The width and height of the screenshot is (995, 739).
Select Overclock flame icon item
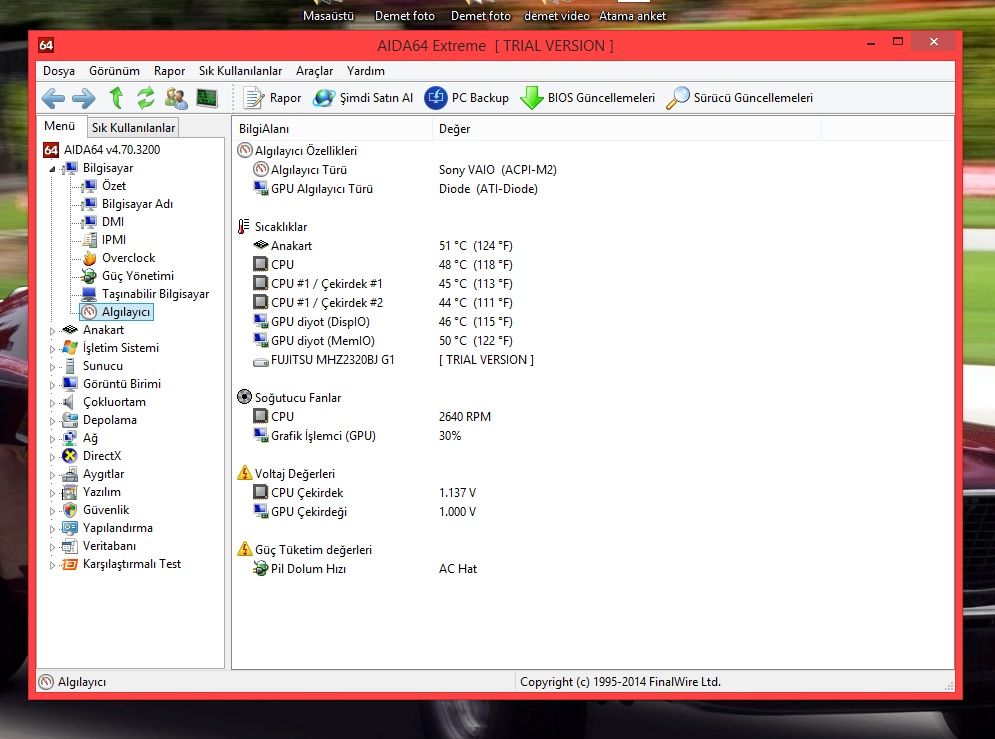click(x=89, y=258)
